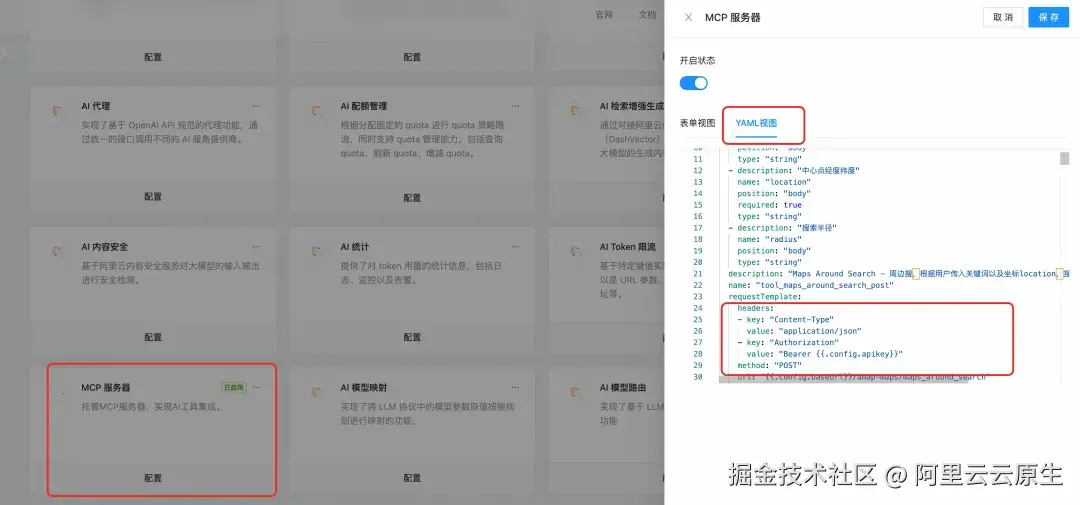
Task: Click the AI 模型路由 card title
Action: pos(623,387)
